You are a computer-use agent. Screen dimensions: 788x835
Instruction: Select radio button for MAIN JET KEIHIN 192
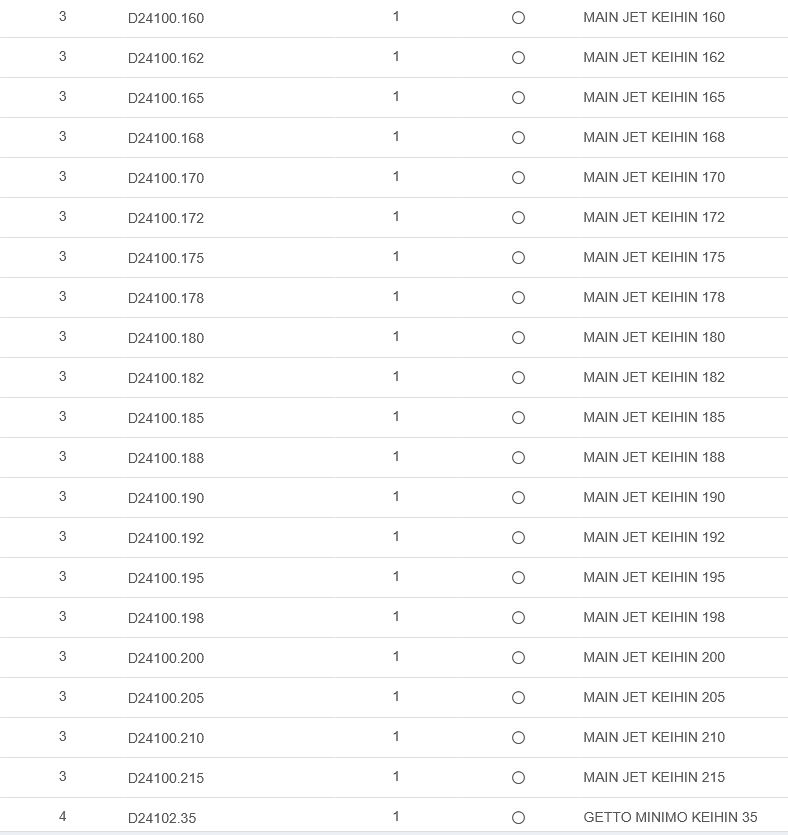tap(518, 538)
